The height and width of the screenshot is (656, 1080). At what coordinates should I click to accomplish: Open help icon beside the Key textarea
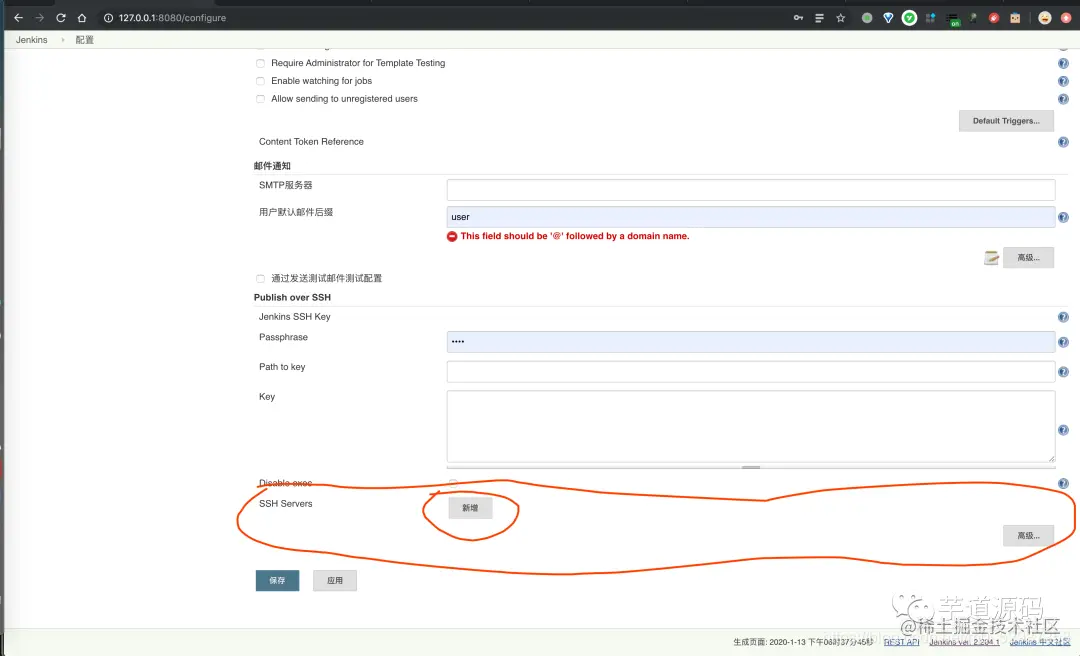coord(1063,430)
